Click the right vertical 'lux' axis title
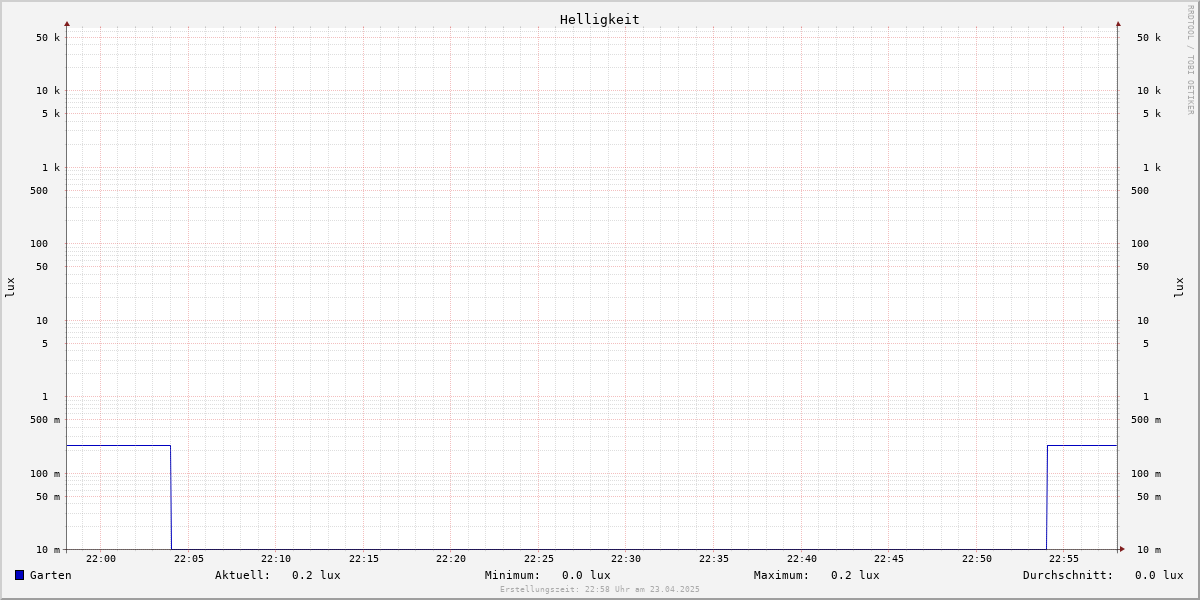The height and width of the screenshot is (600, 1200). 1179,288
